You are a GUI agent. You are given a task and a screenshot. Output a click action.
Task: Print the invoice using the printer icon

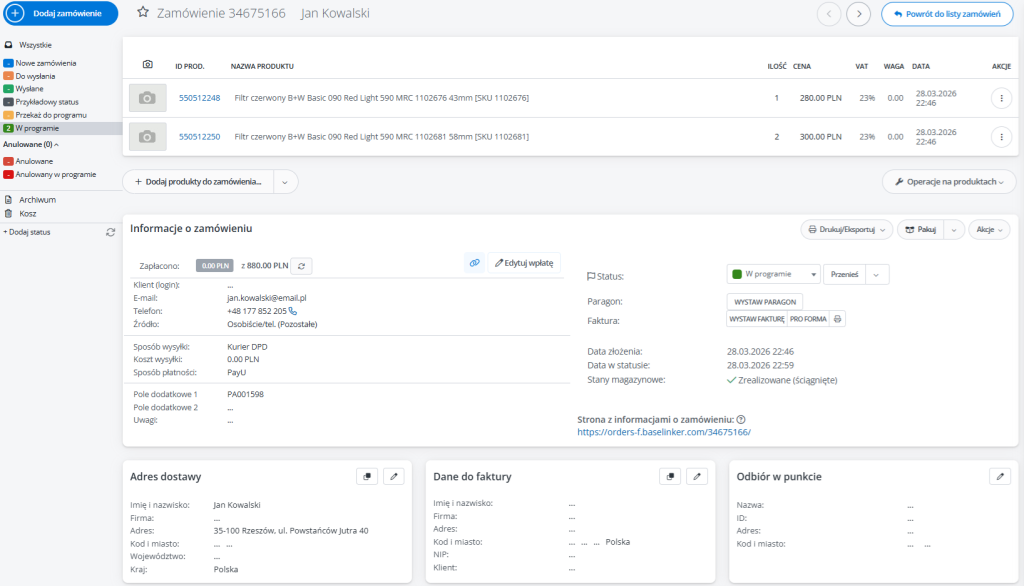(838, 319)
